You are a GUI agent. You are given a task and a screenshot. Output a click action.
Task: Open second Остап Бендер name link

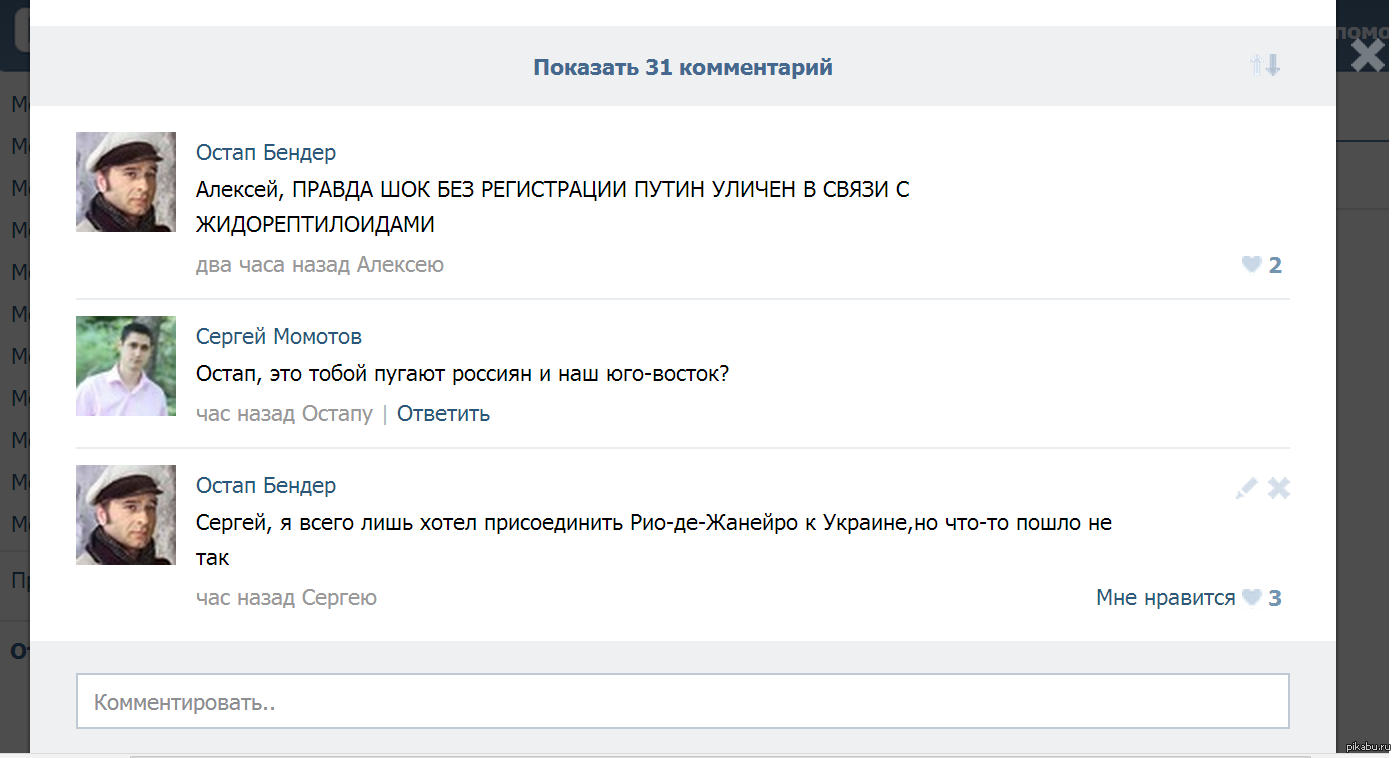pos(266,485)
